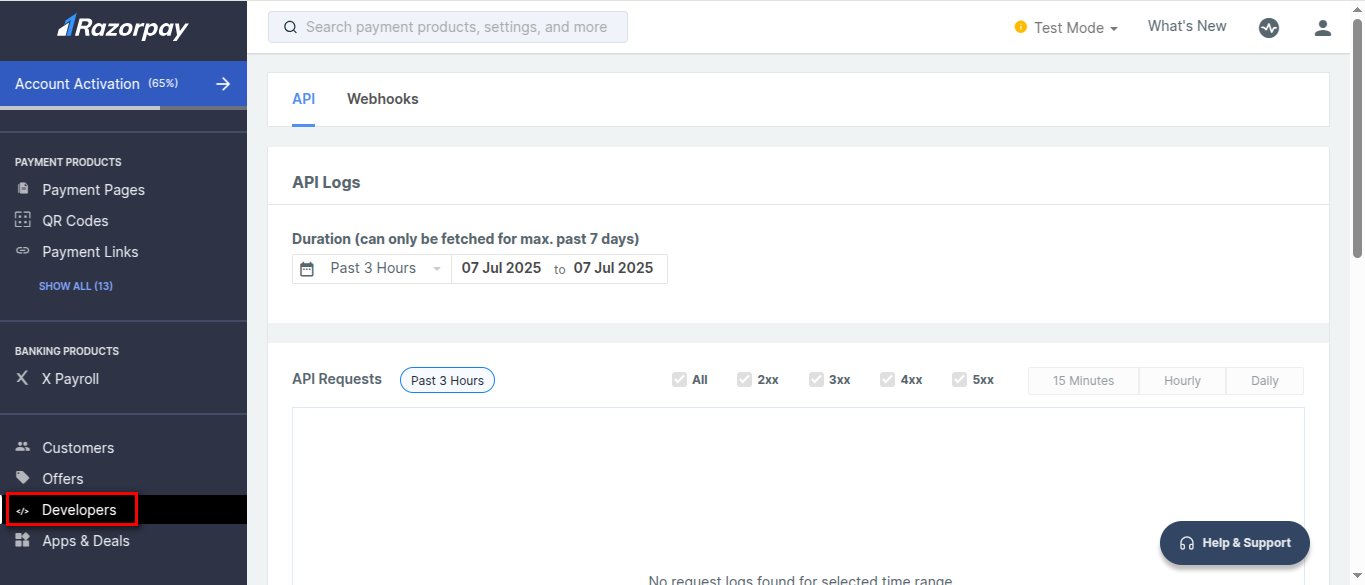Uncheck the 2xx status filter
1365x585 pixels.
point(745,380)
